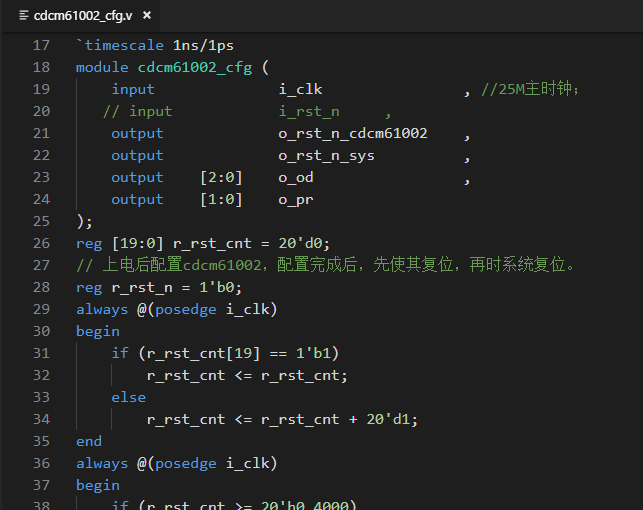Image resolution: width=643 pixels, height=510 pixels.
Task: Click the i_clk port on line 19
Action: tap(300, 89)
